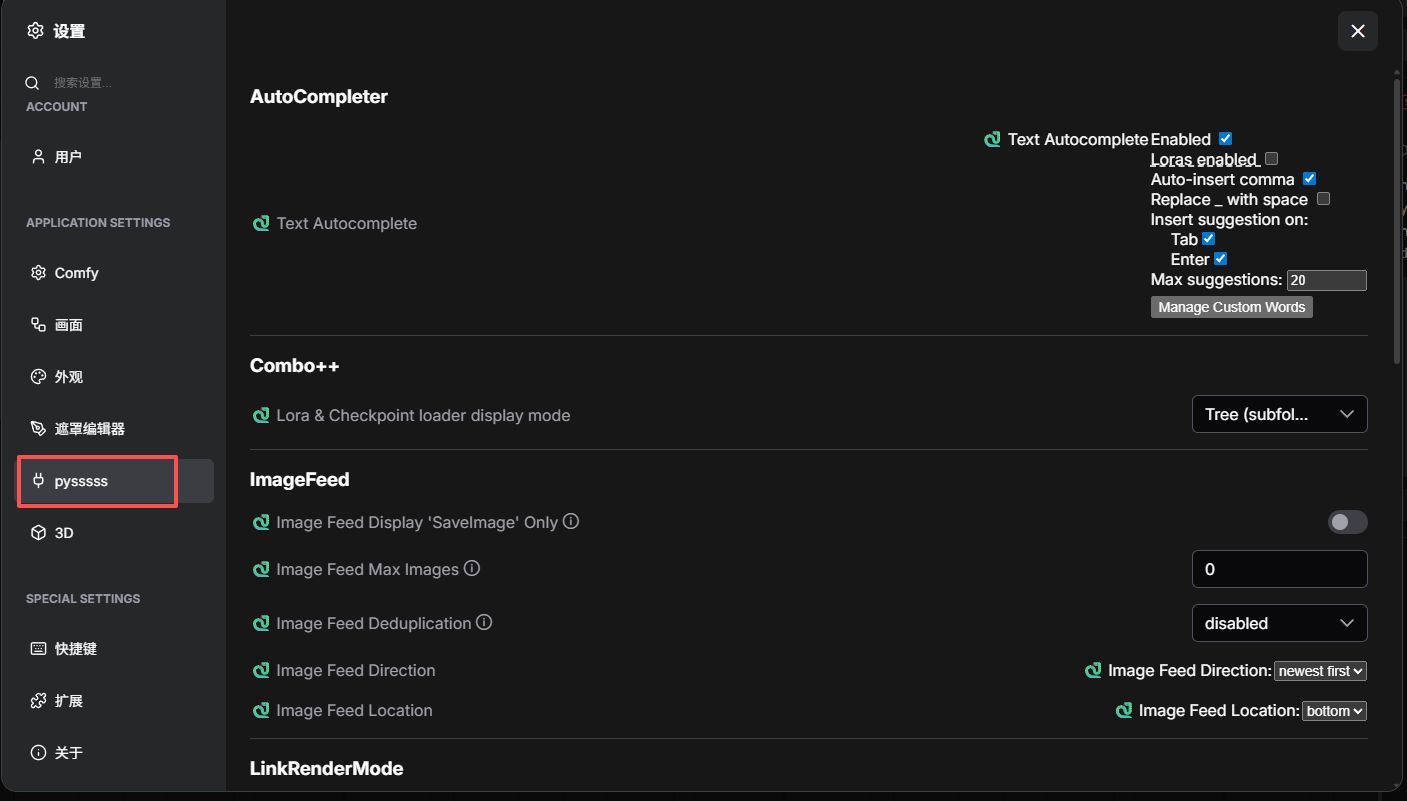Image resolution: width=1407 pixels, height=801 pixels.
Task: Open the Tree (subfolders) display mode dropdown
Action: point(1279,414)
